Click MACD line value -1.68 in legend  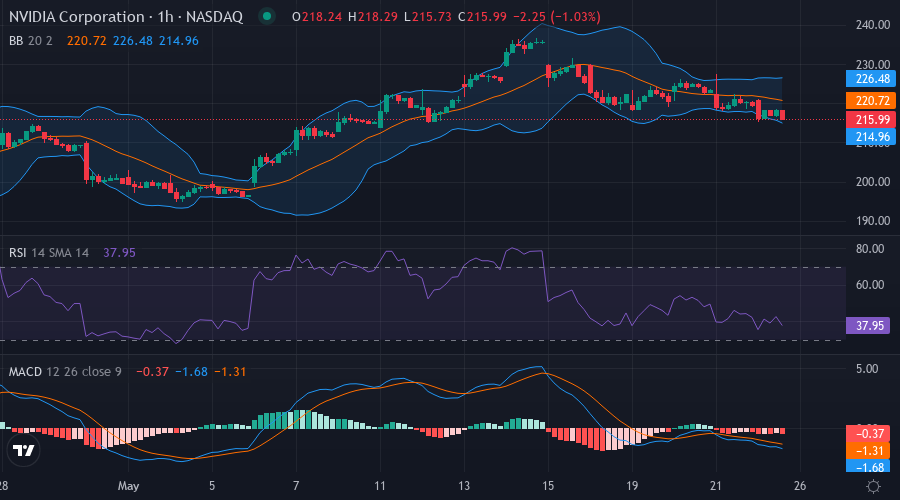191,372
